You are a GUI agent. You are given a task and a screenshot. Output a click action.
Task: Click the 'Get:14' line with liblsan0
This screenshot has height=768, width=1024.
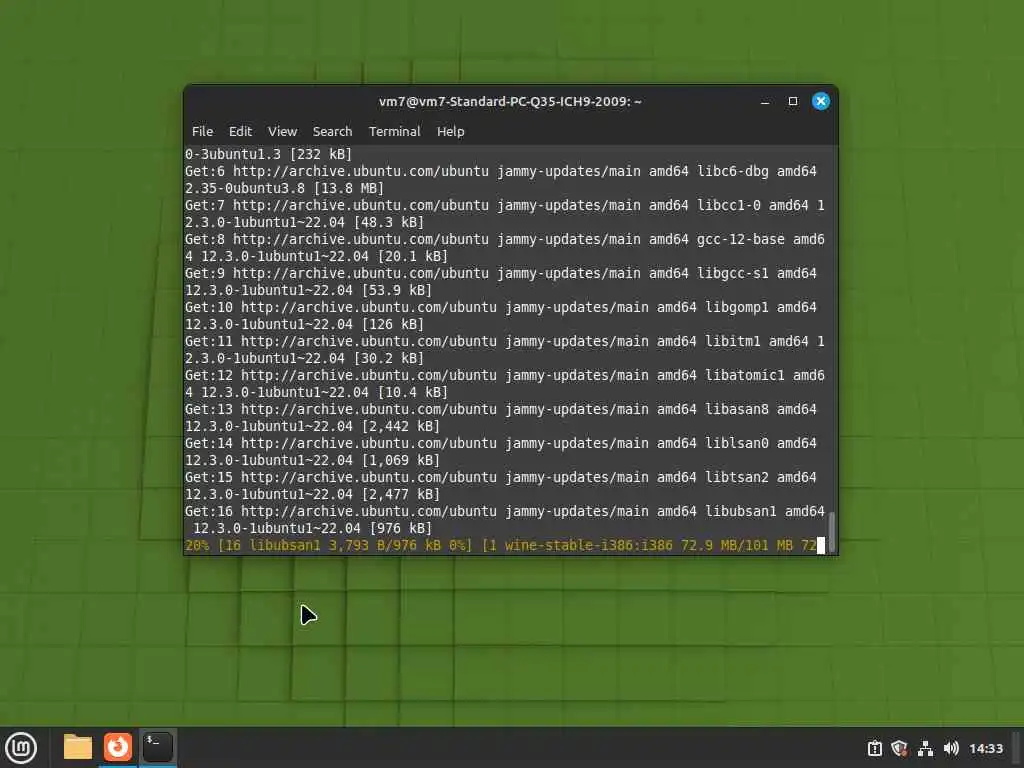[501, 443]
